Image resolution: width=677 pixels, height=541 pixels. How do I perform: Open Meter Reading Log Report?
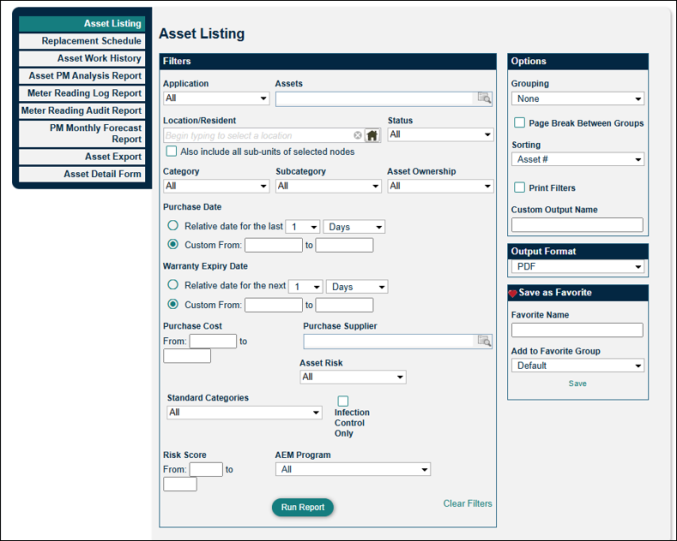82,93
